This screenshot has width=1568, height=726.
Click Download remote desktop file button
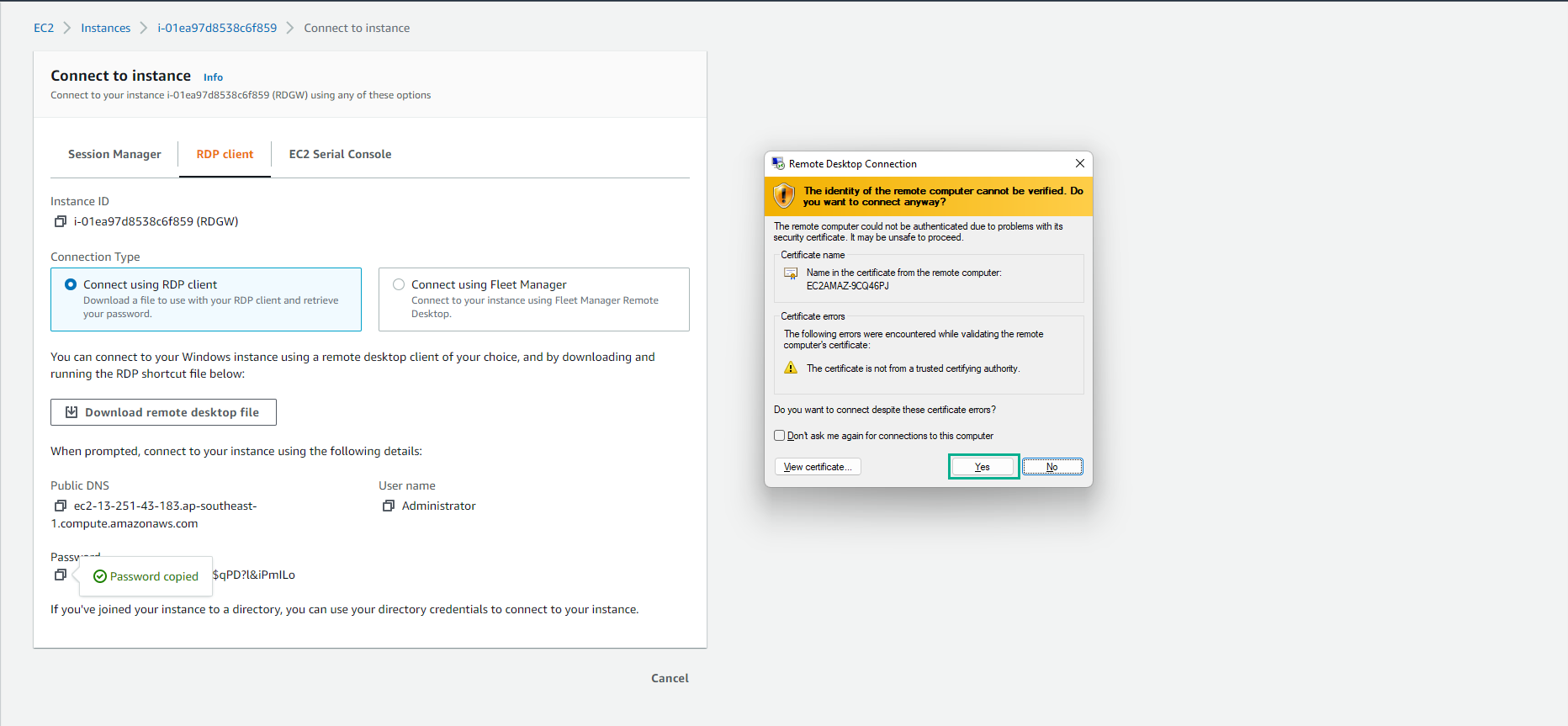pos(163,412)
